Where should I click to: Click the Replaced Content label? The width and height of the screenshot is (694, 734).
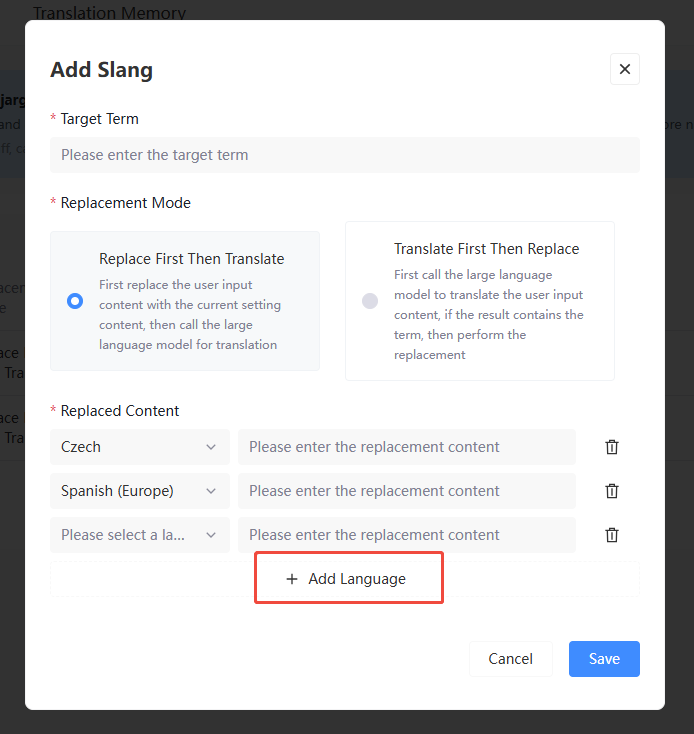[120, 411]
